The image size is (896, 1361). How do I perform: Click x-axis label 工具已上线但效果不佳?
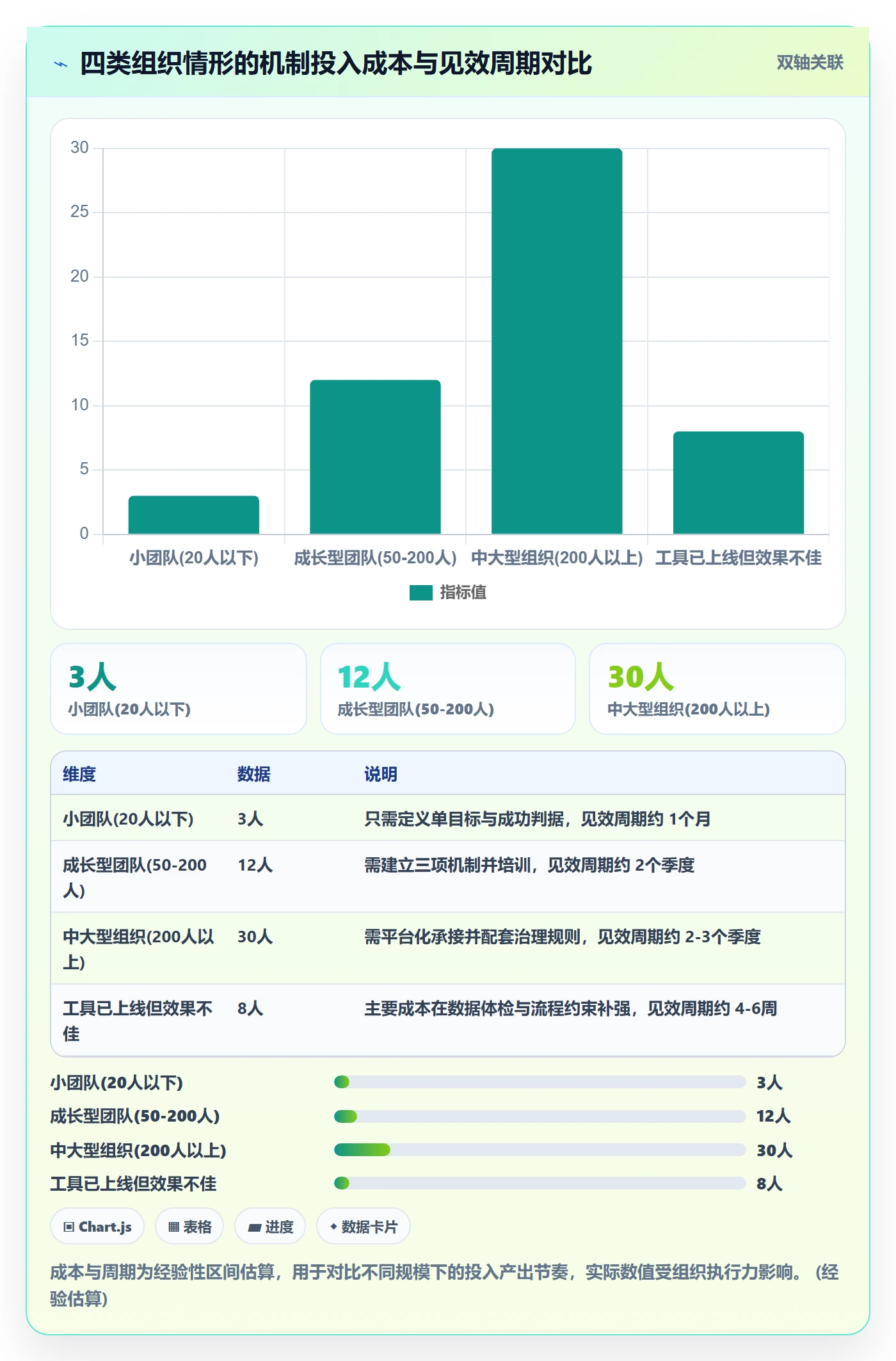739,558
